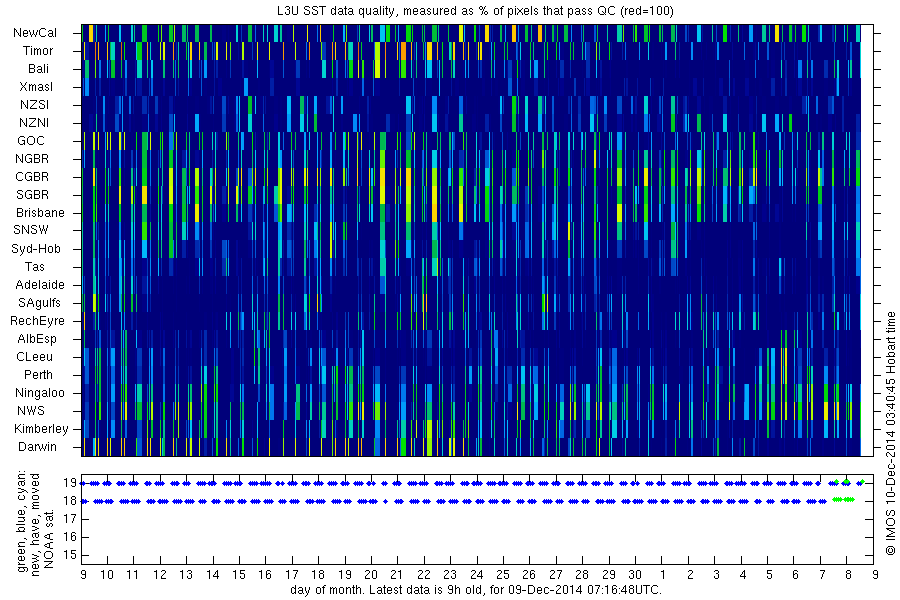Screen dimensions: 900x600
Task: Click day 7 on the x-axis
Action: click(822, 575)
